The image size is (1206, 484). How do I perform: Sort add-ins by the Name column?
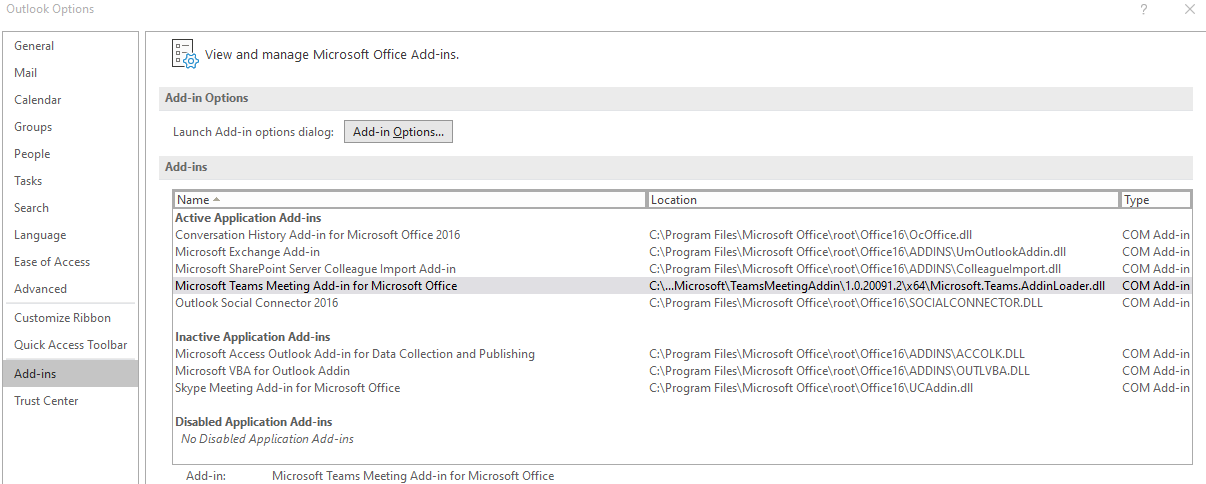(x=410, y=200)
